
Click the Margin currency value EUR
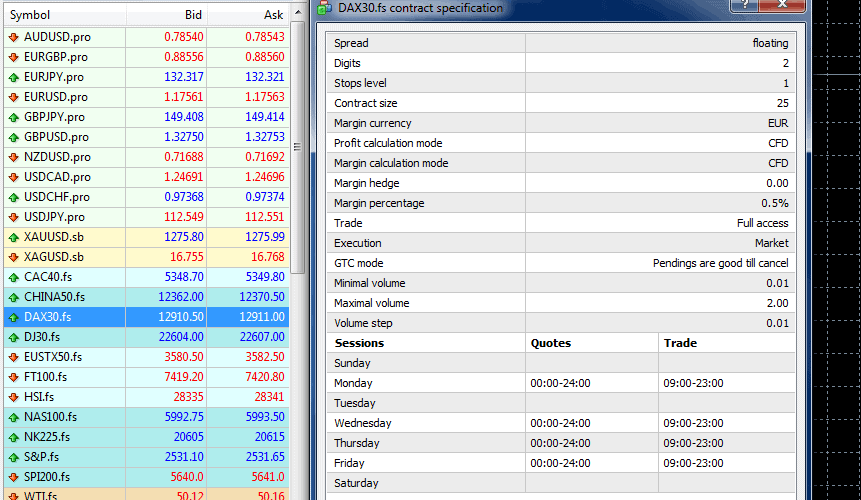(x=778, y=123)
